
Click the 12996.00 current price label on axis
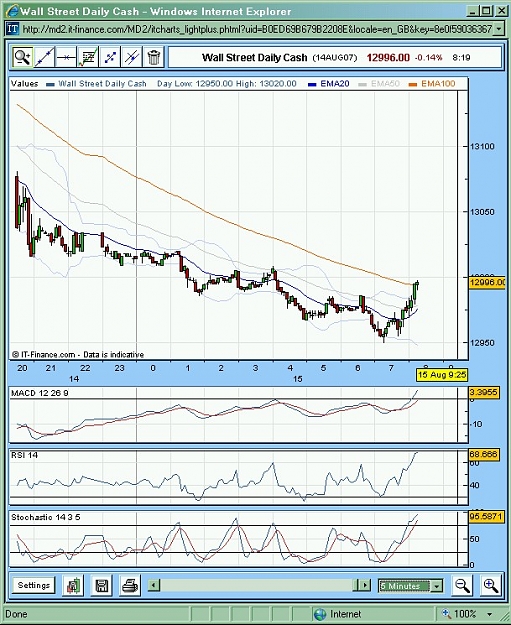[487, 282]
